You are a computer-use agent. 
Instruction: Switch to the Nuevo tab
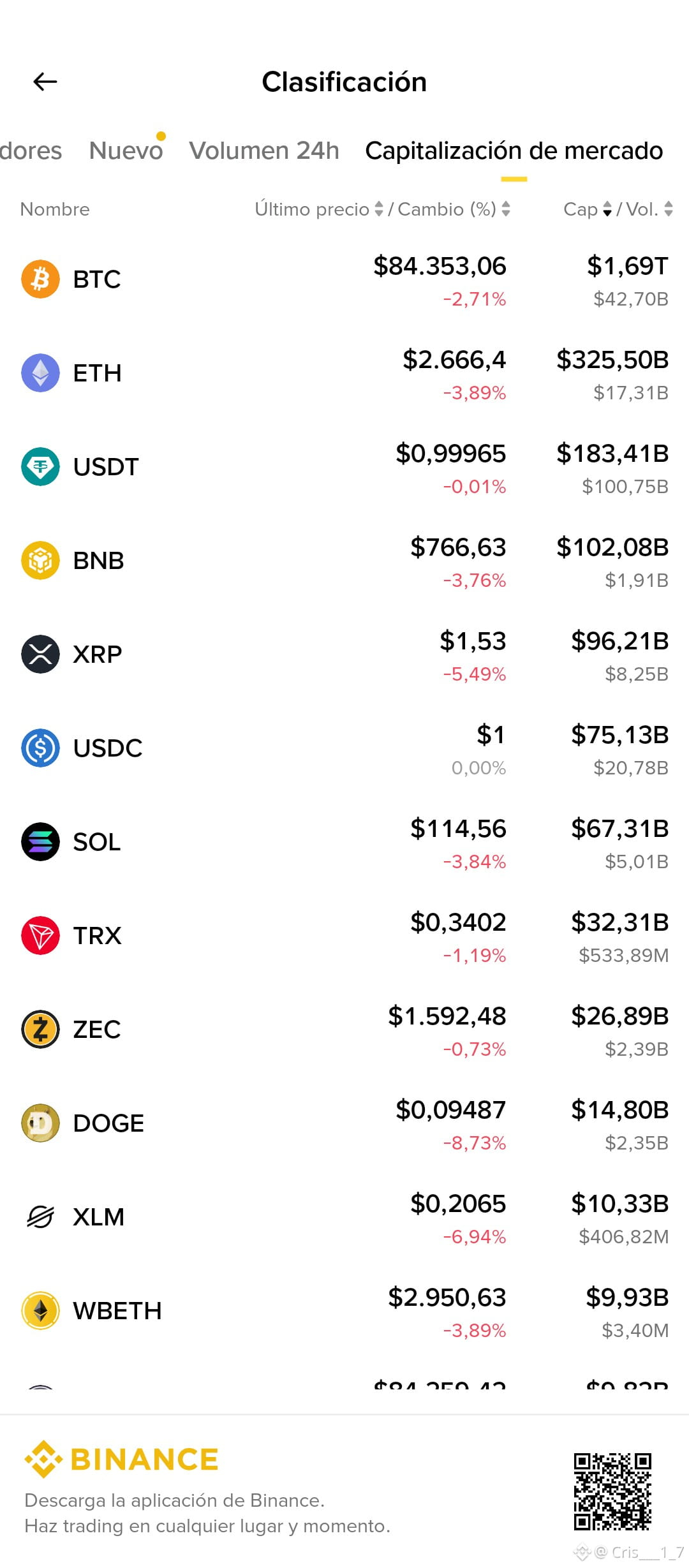click(126, 151)
